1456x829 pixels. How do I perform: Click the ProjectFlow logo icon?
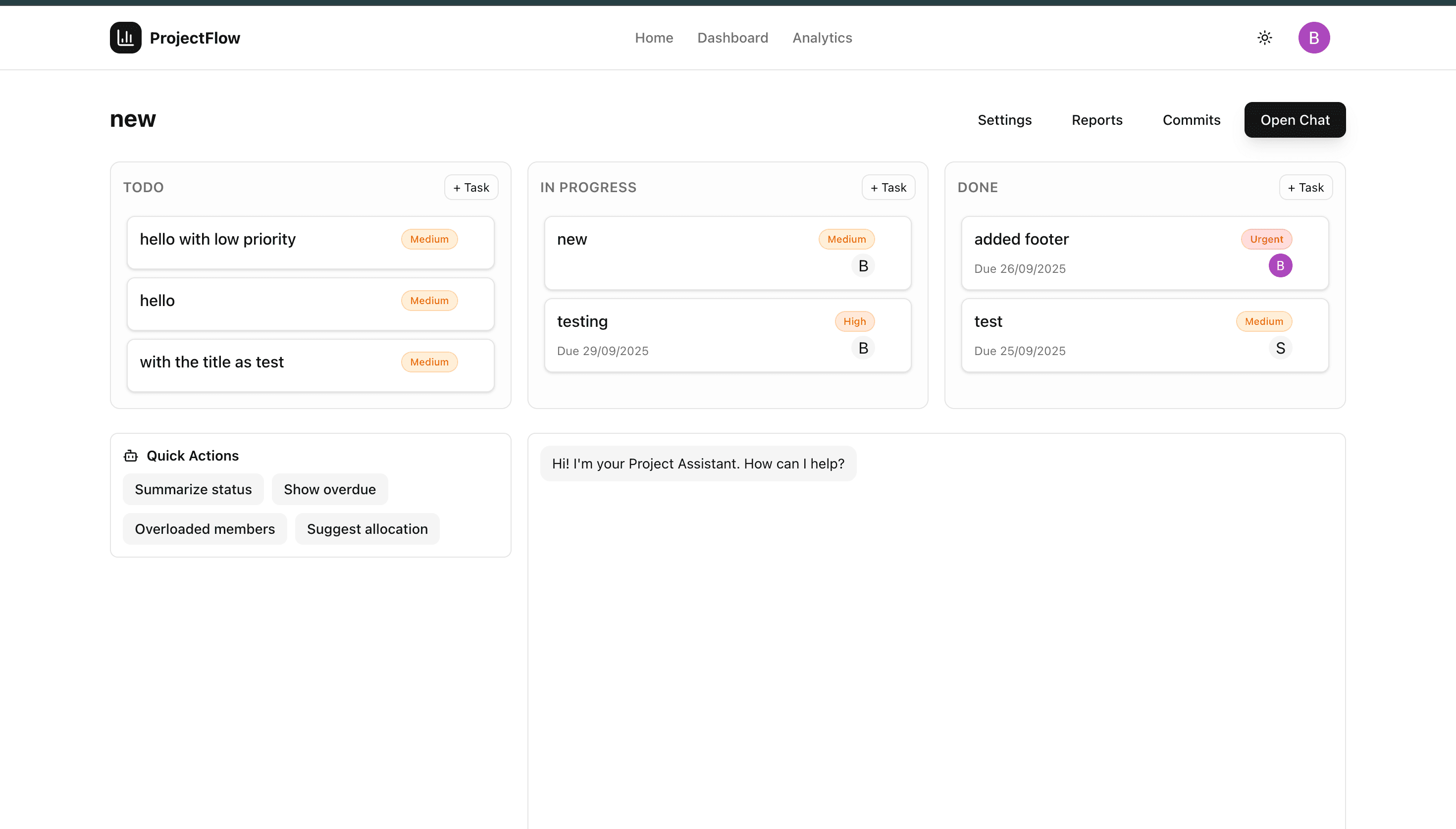click(125, 37)
